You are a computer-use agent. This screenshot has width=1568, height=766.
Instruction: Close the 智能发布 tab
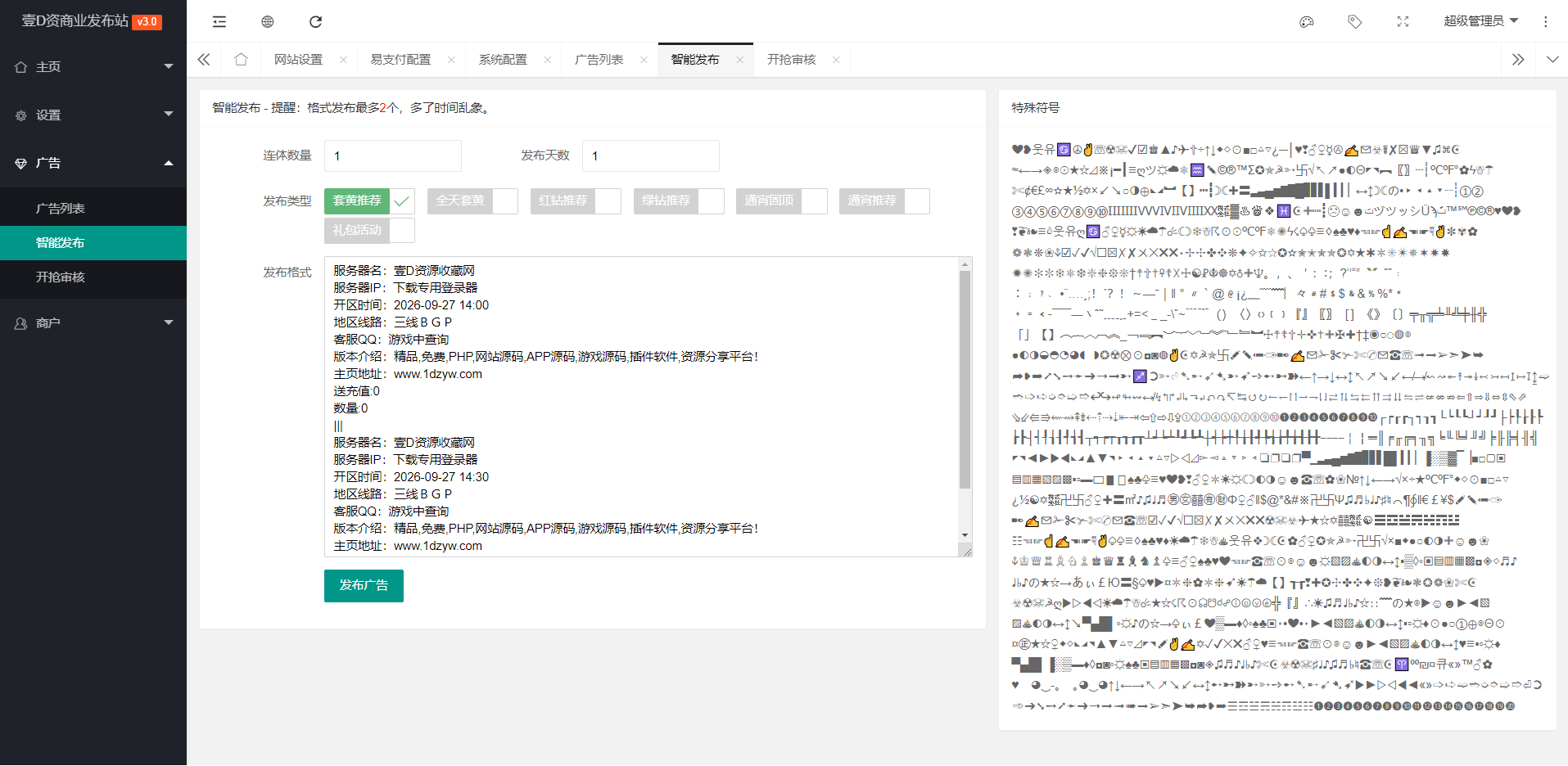740,60
